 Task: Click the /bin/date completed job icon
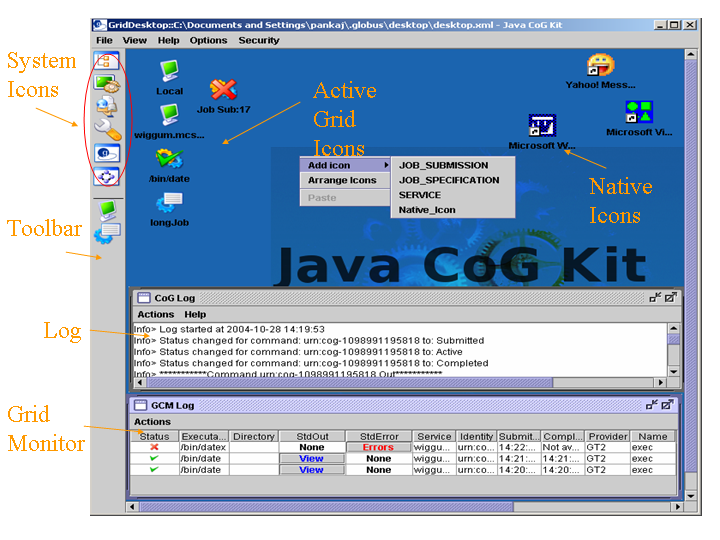click(x=169, y=160)
